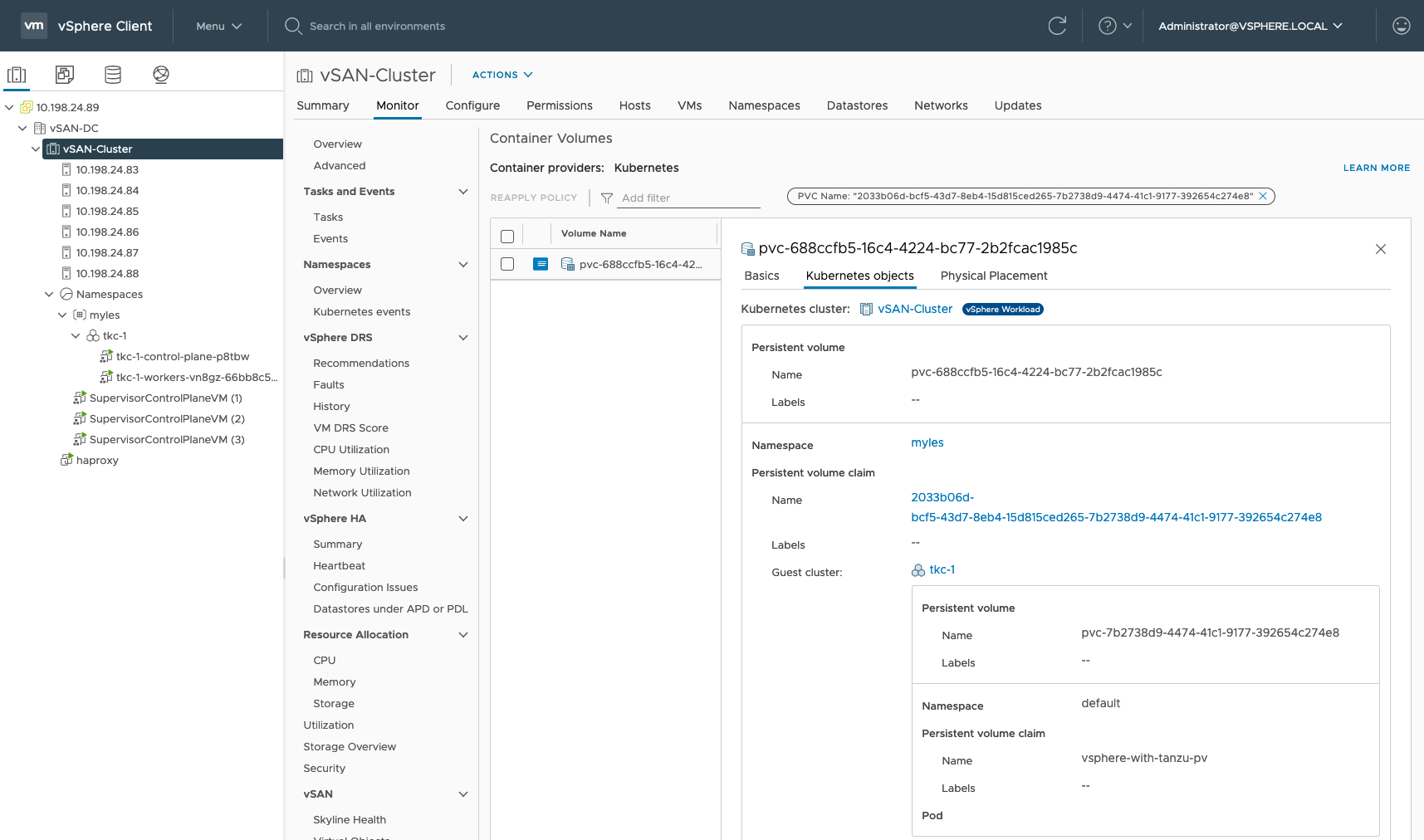Select host 10.198.24.88 in tree
The height and width of the screenshot is (840, 1424).
coord(107,273)
